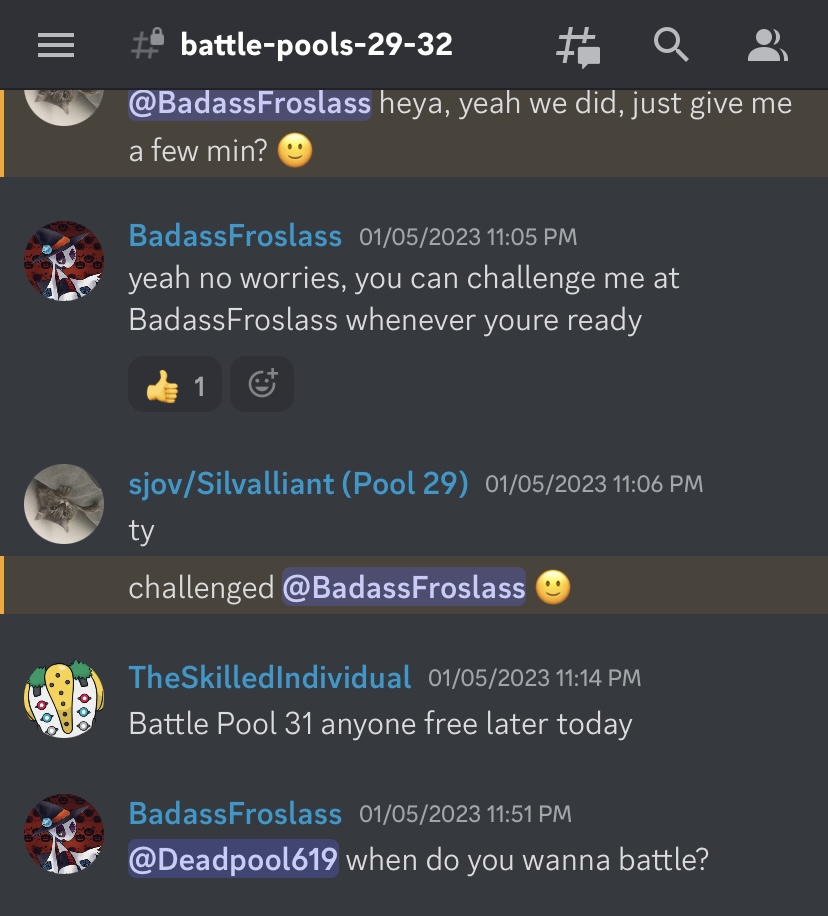The image size is (828, 916).
Task: Select BadassFroslass username at 11:51 PM
Action: pos(235,813)
